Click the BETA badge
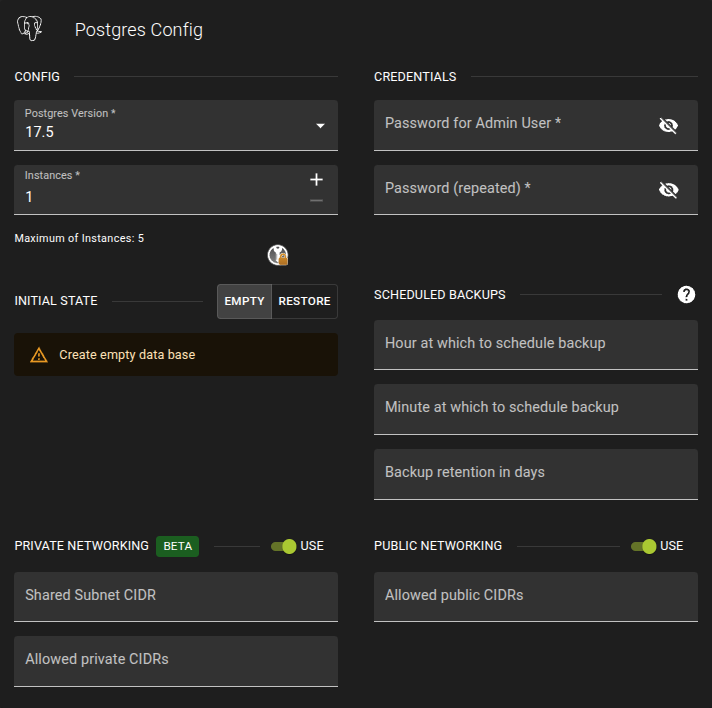This screenshot has width=712, height=708. (178, 546)
